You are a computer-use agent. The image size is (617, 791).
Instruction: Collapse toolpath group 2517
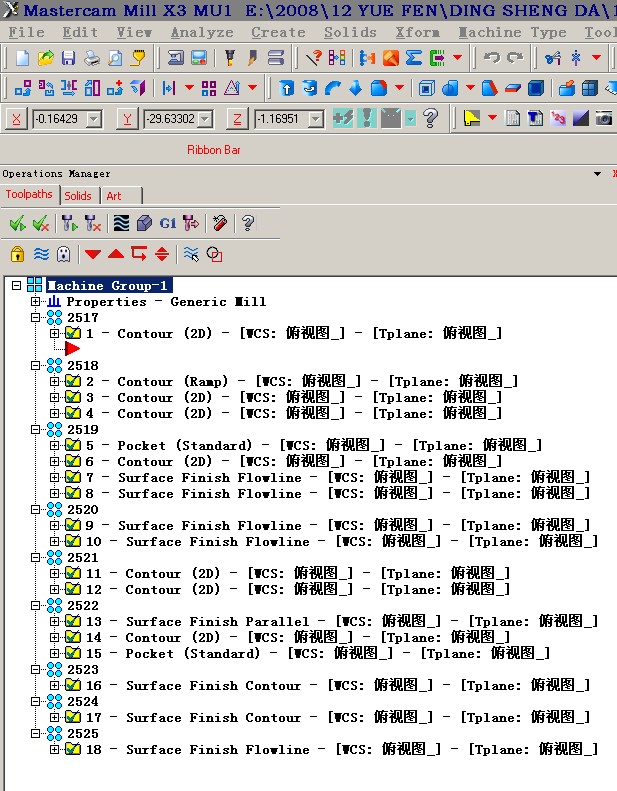point(35,317)
